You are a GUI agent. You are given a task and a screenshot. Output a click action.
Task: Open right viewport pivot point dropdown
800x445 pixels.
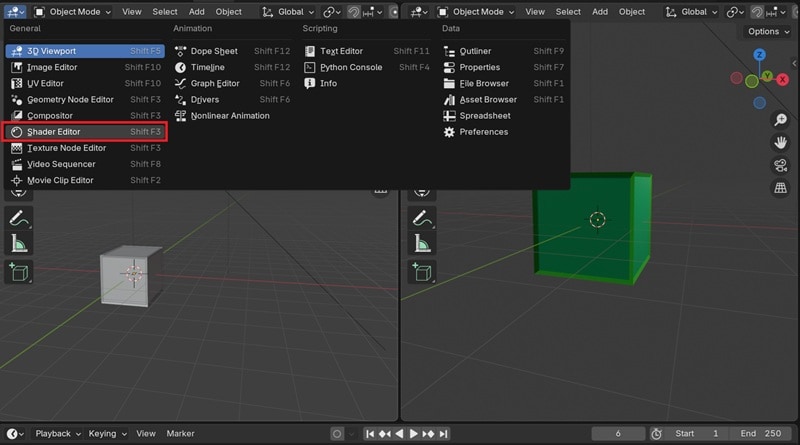coord(735,12)
